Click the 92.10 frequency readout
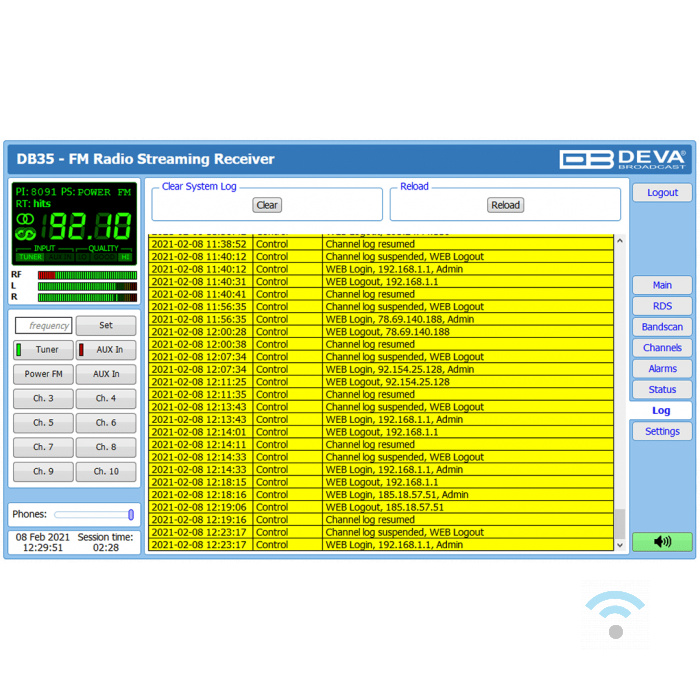This screenshot has width=700, height=700. [x=87, y=226]
